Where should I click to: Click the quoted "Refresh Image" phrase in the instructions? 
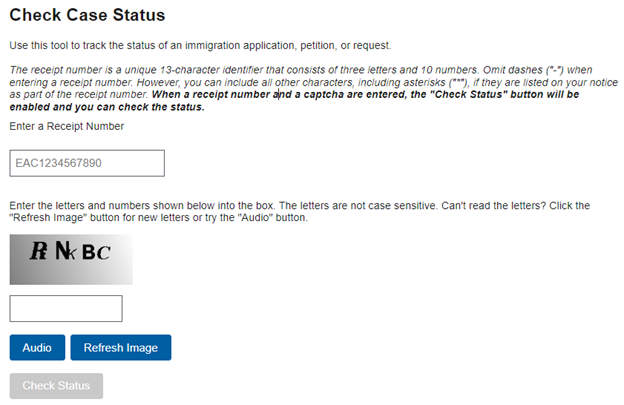point(48,218)
